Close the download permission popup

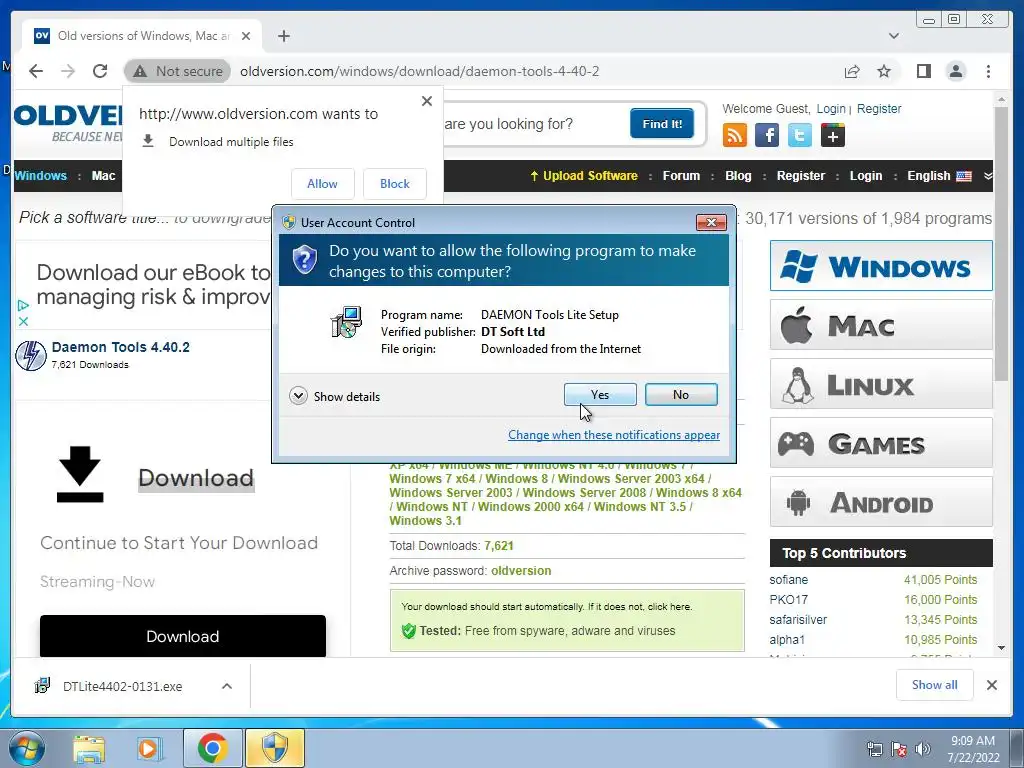click(427, 101)
